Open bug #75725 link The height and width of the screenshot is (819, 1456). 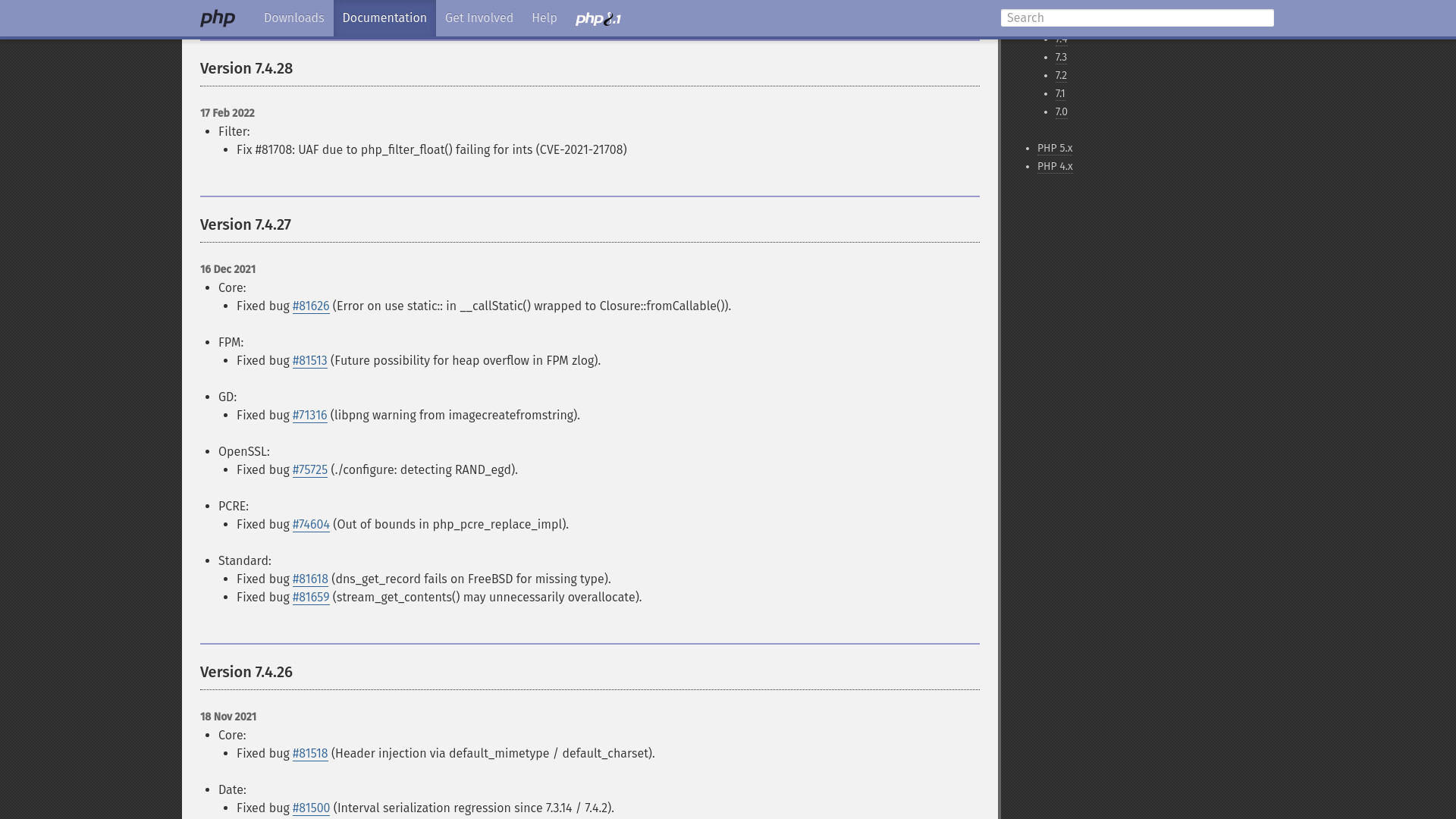point(310,470)
